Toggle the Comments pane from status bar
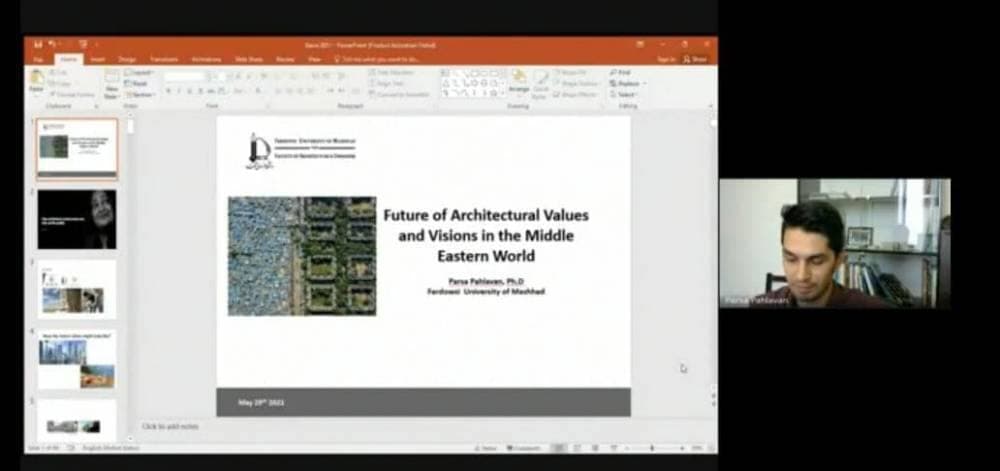1000x471 pixels. [524, 448]
